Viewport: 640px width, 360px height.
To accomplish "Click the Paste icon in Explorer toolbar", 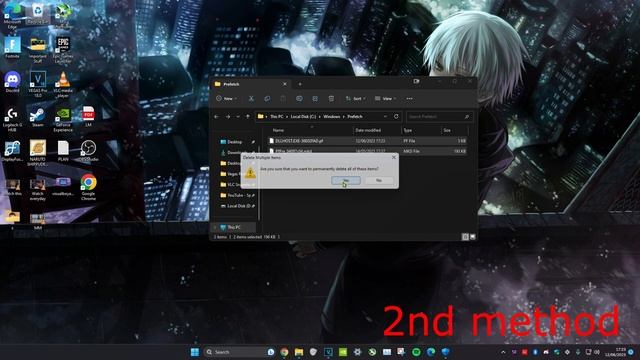I will pos(283,99).
